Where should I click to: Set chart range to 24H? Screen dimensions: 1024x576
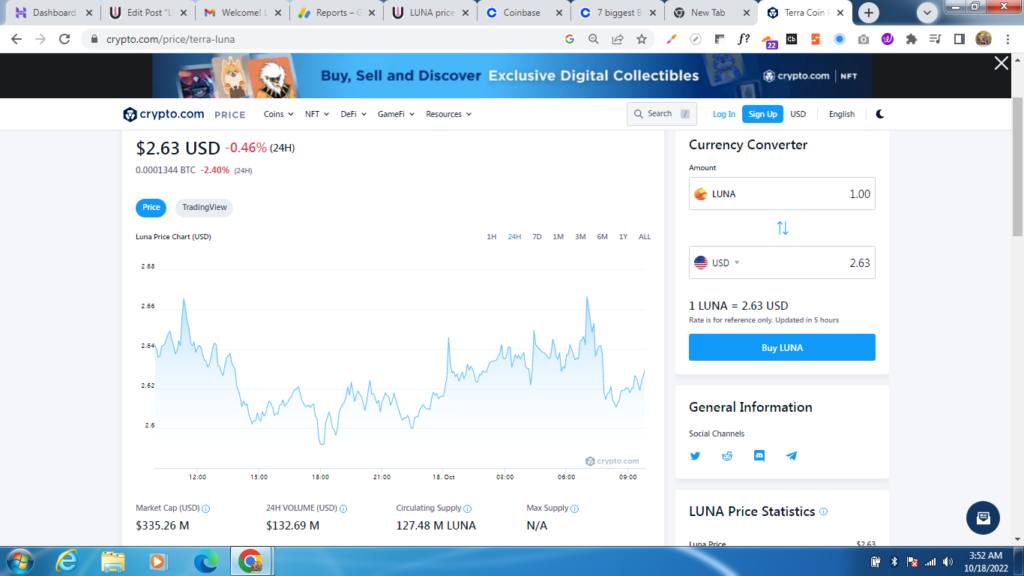tap(515, 237)
